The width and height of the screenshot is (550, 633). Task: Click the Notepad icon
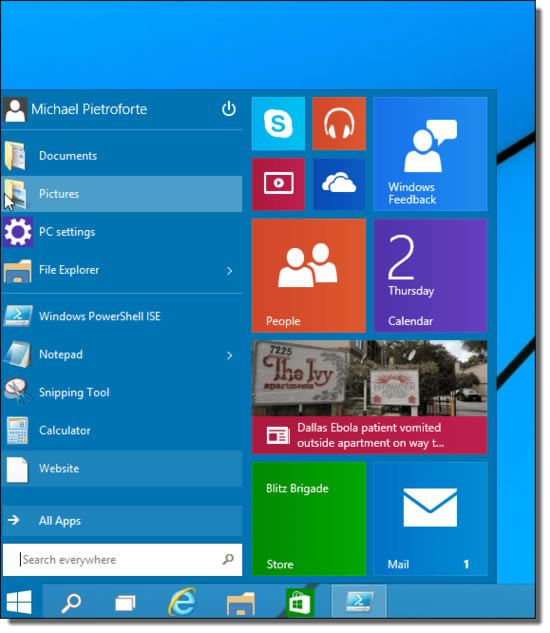17,354
